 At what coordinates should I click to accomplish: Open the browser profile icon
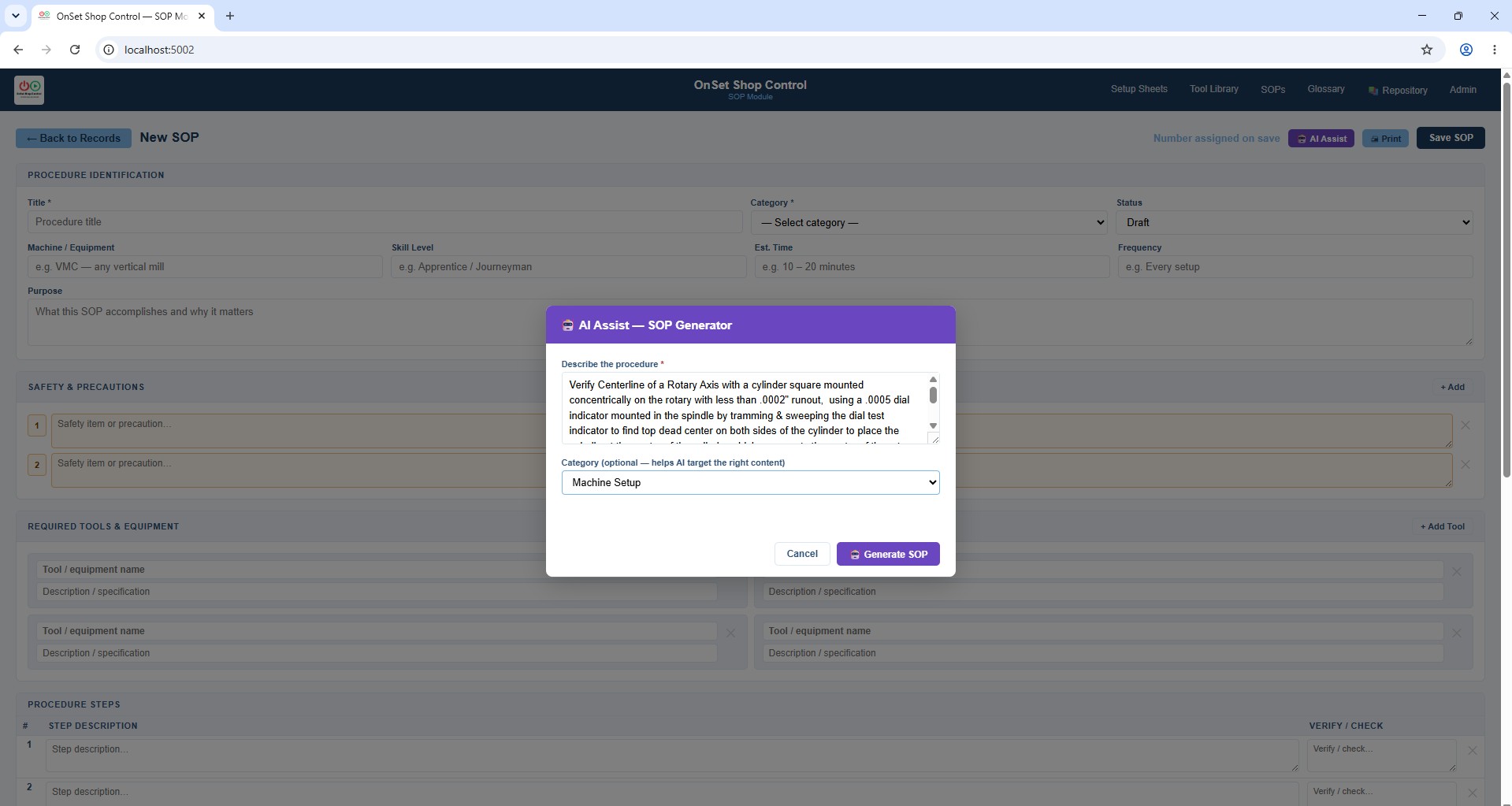coord(1466,50)
